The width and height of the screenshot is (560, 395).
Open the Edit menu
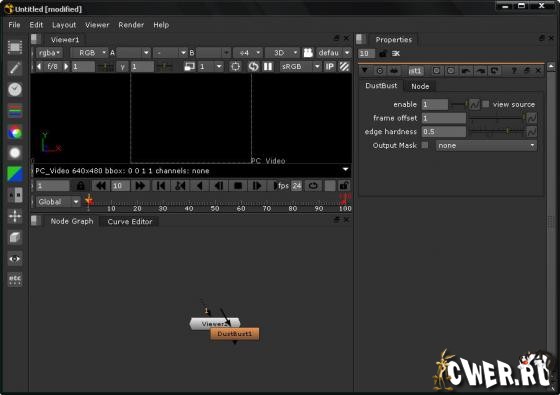click(36, 25)
